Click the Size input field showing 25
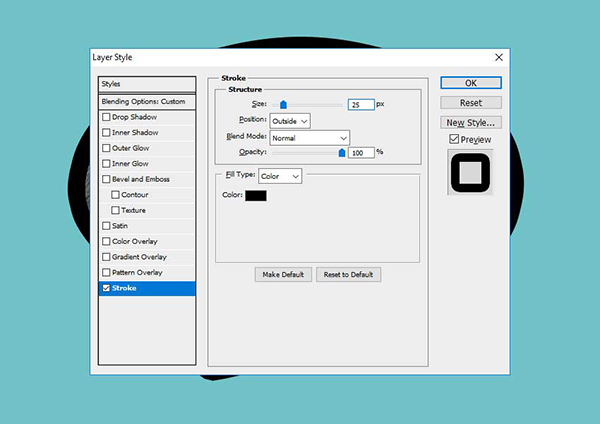The image size is (600, 424). click(x=360, y=104)
